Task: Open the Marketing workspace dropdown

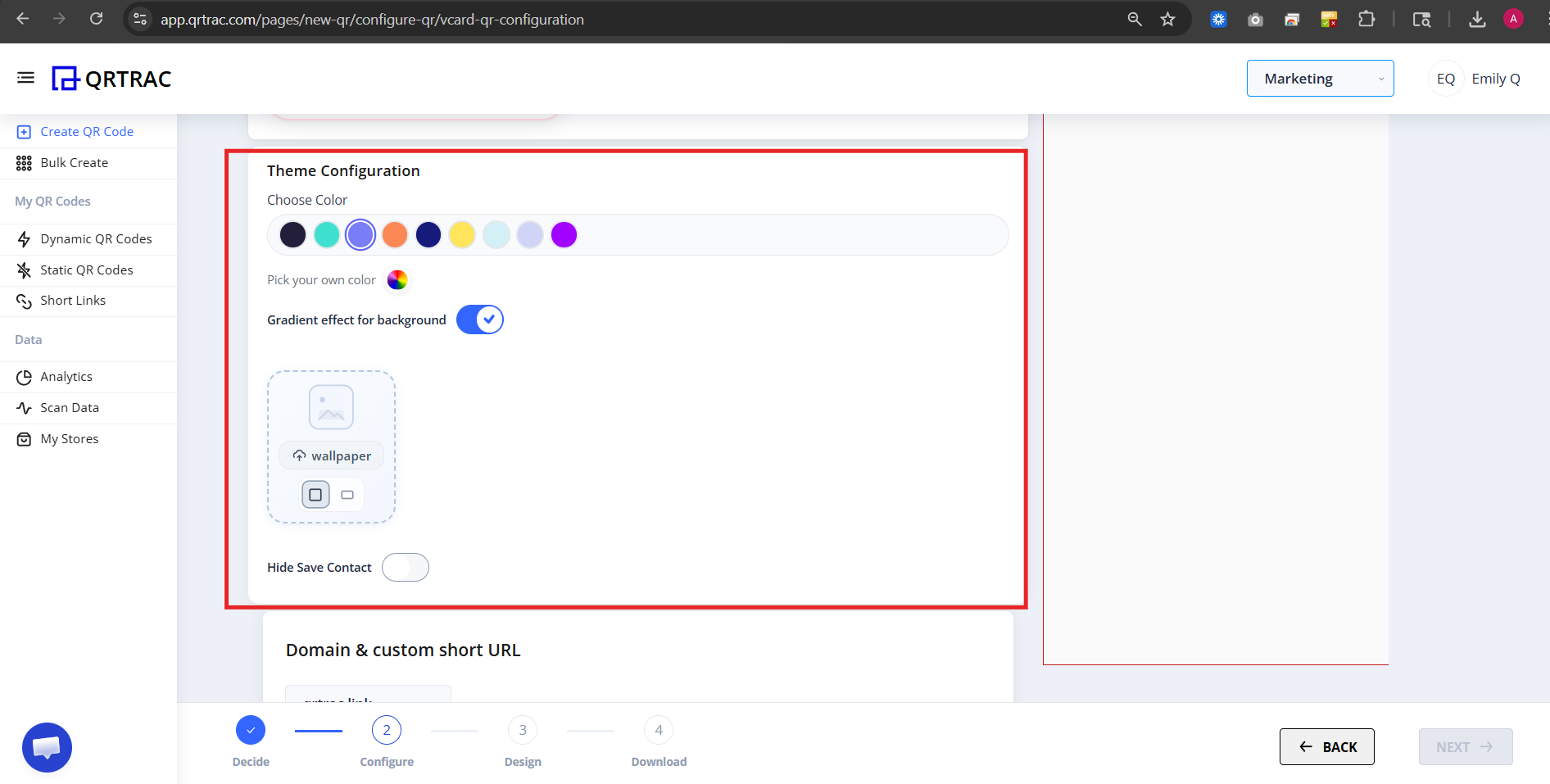Action: tap(1319, 78)
